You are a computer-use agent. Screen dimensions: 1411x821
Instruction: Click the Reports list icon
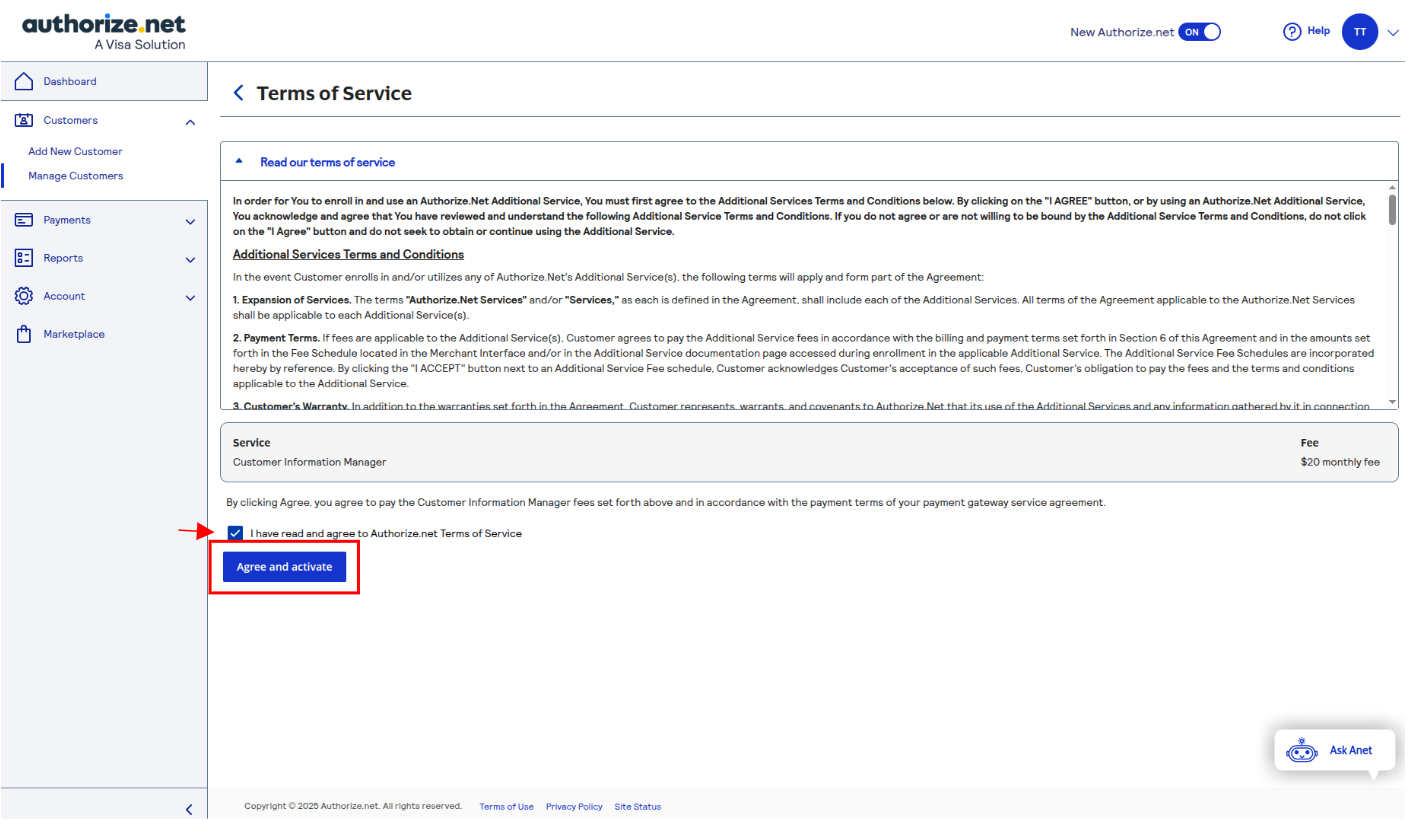click(25, 258)
